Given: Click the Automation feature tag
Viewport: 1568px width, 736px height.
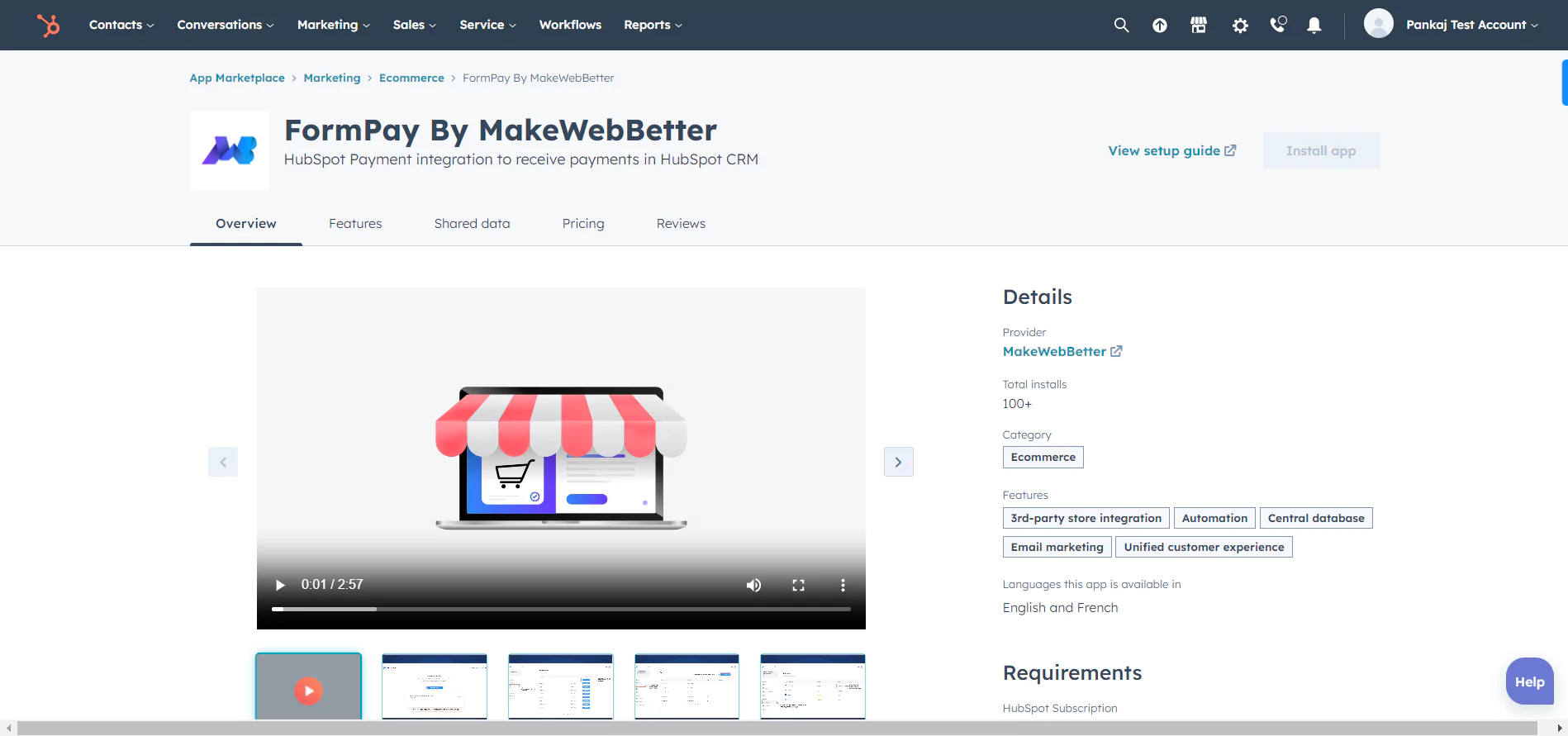Looking at the screenshot, I should (x=1214, y=518).
